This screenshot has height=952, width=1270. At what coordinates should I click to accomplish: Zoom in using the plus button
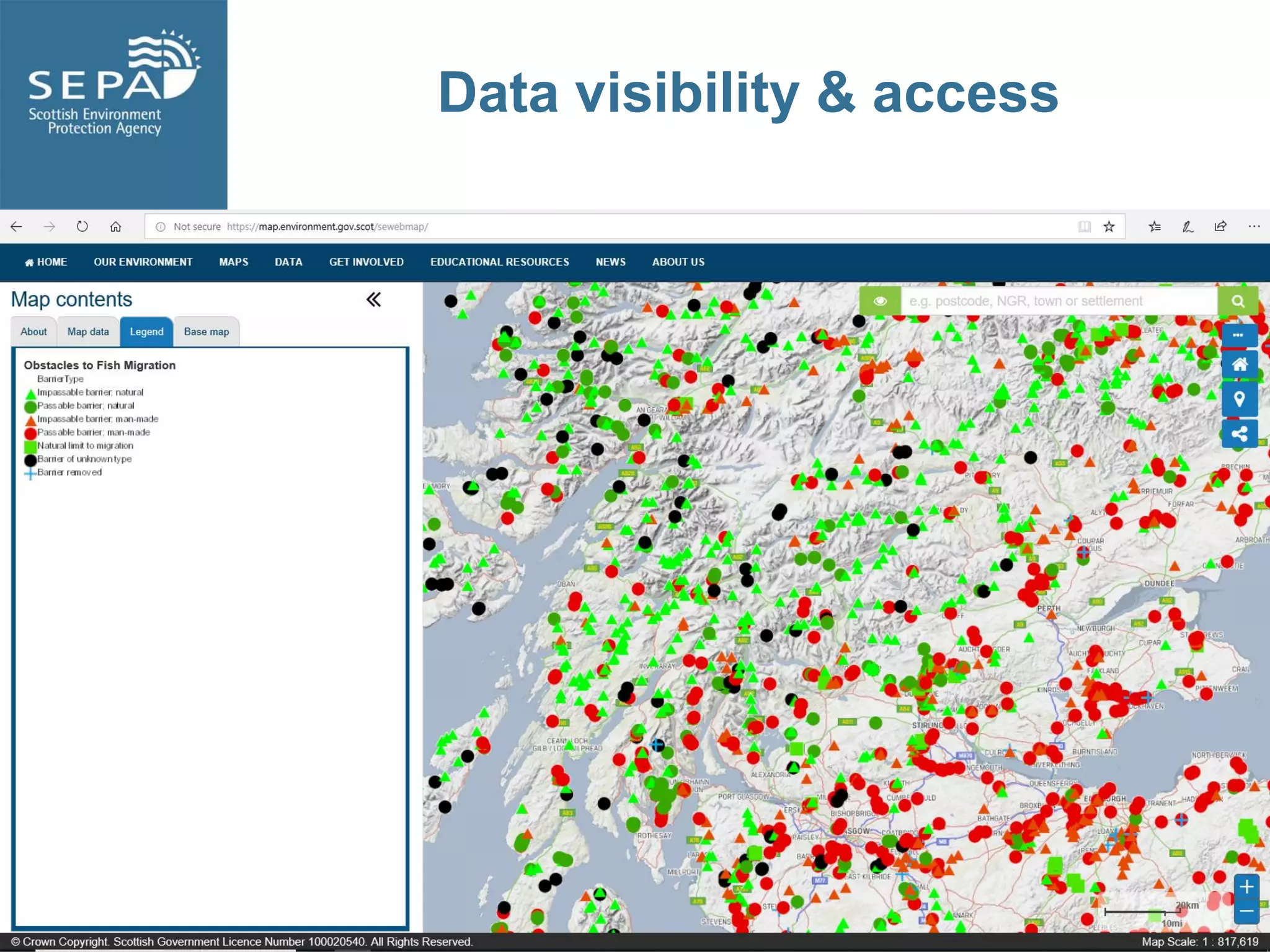point(1246,887)
